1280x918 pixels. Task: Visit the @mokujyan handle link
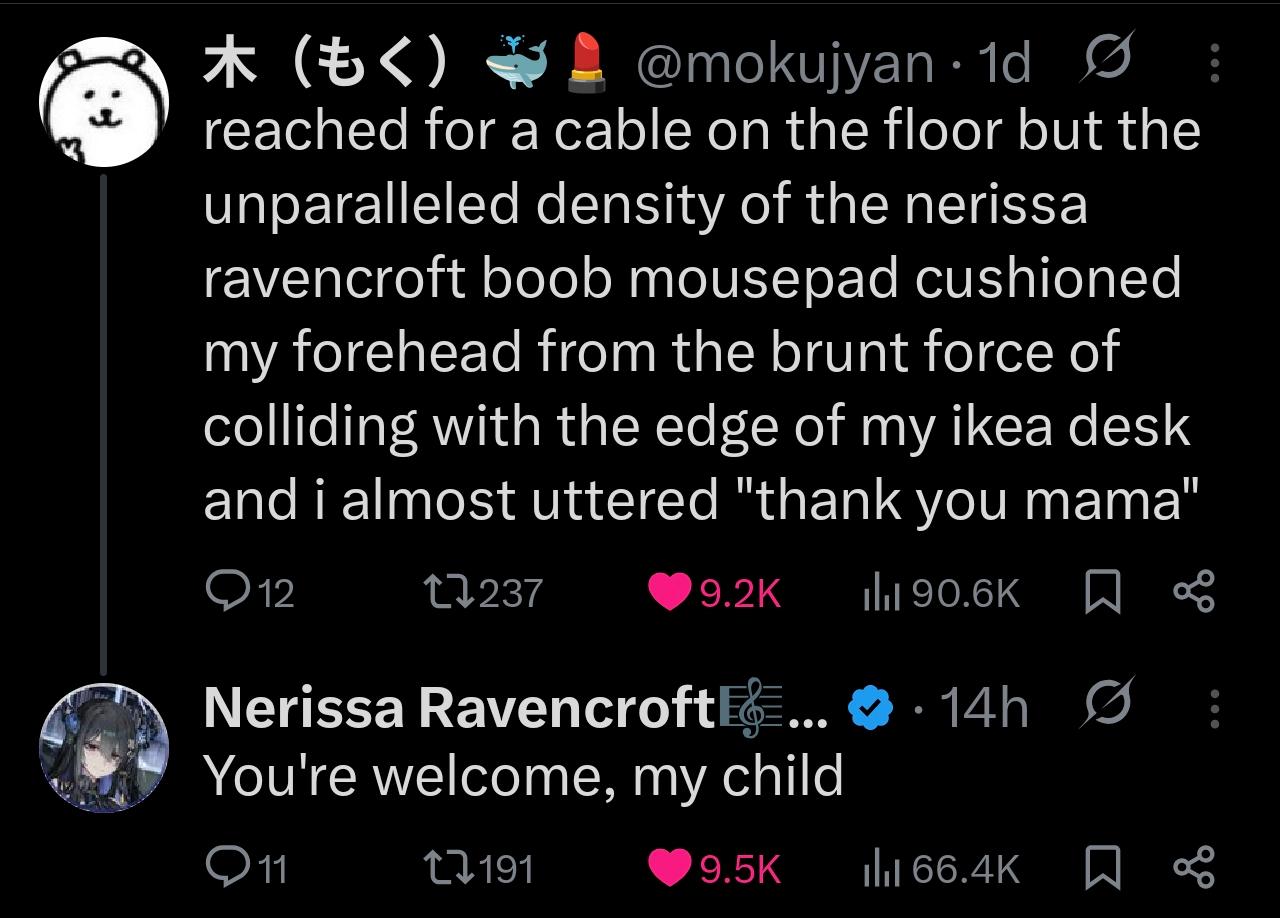coord(783,65)
